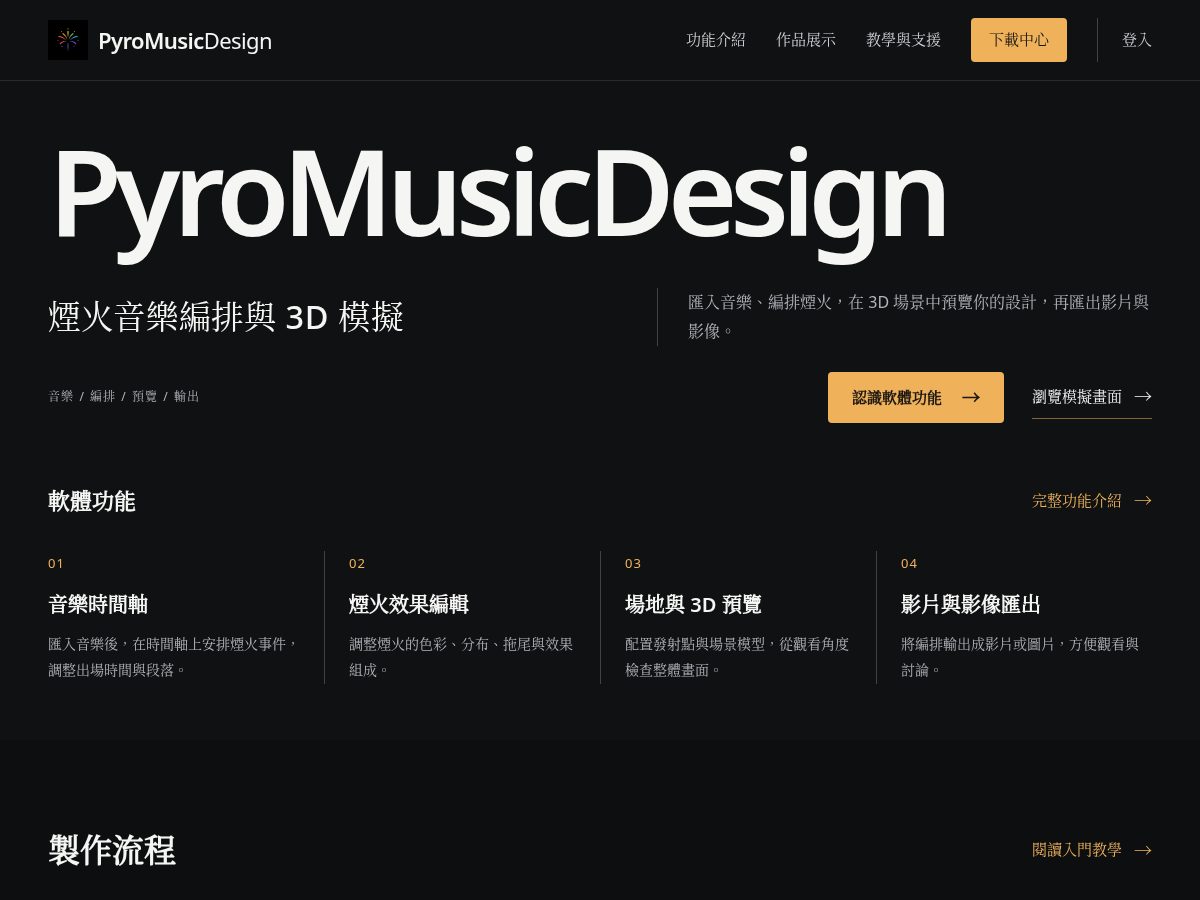
Task: Click the 軟體功能 section heading
Action: click(x=91, y=501)
